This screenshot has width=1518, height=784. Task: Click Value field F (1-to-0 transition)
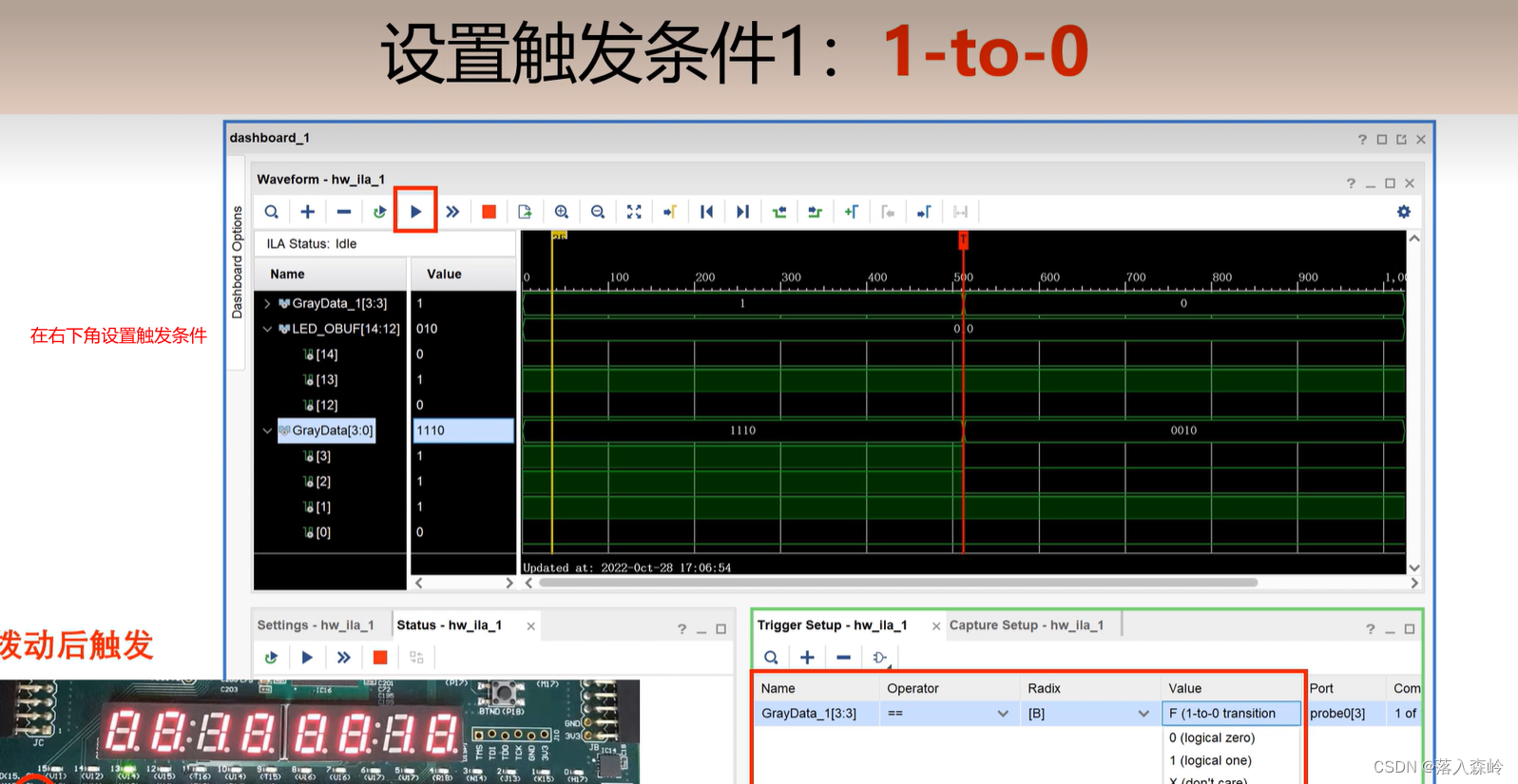[x=1232, y=714]
